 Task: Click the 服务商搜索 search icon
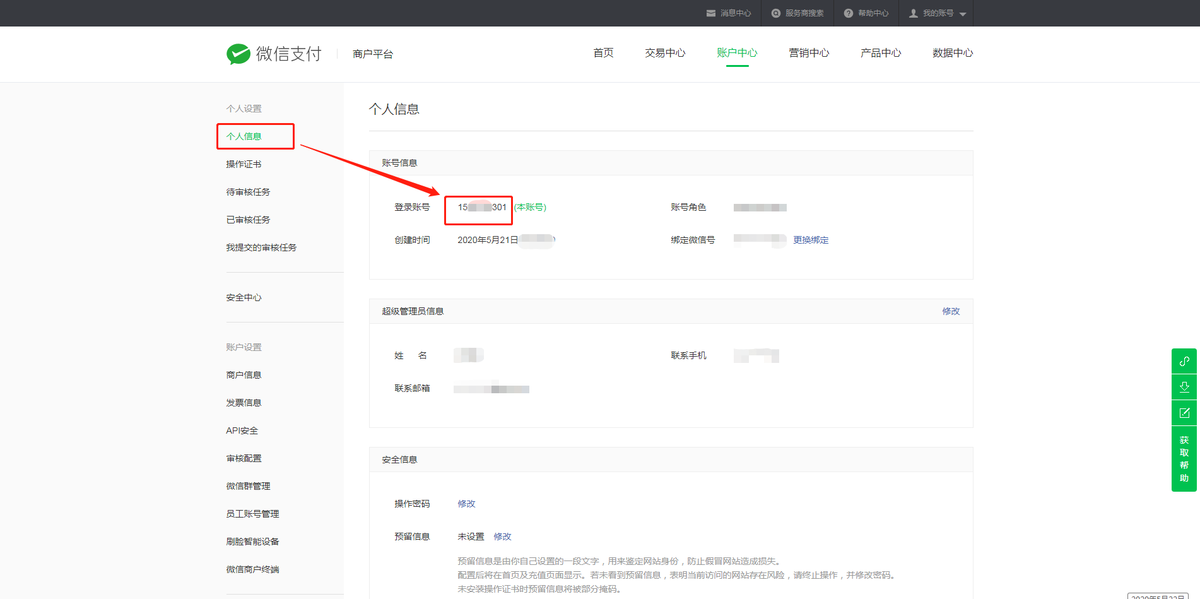(776, 13)
